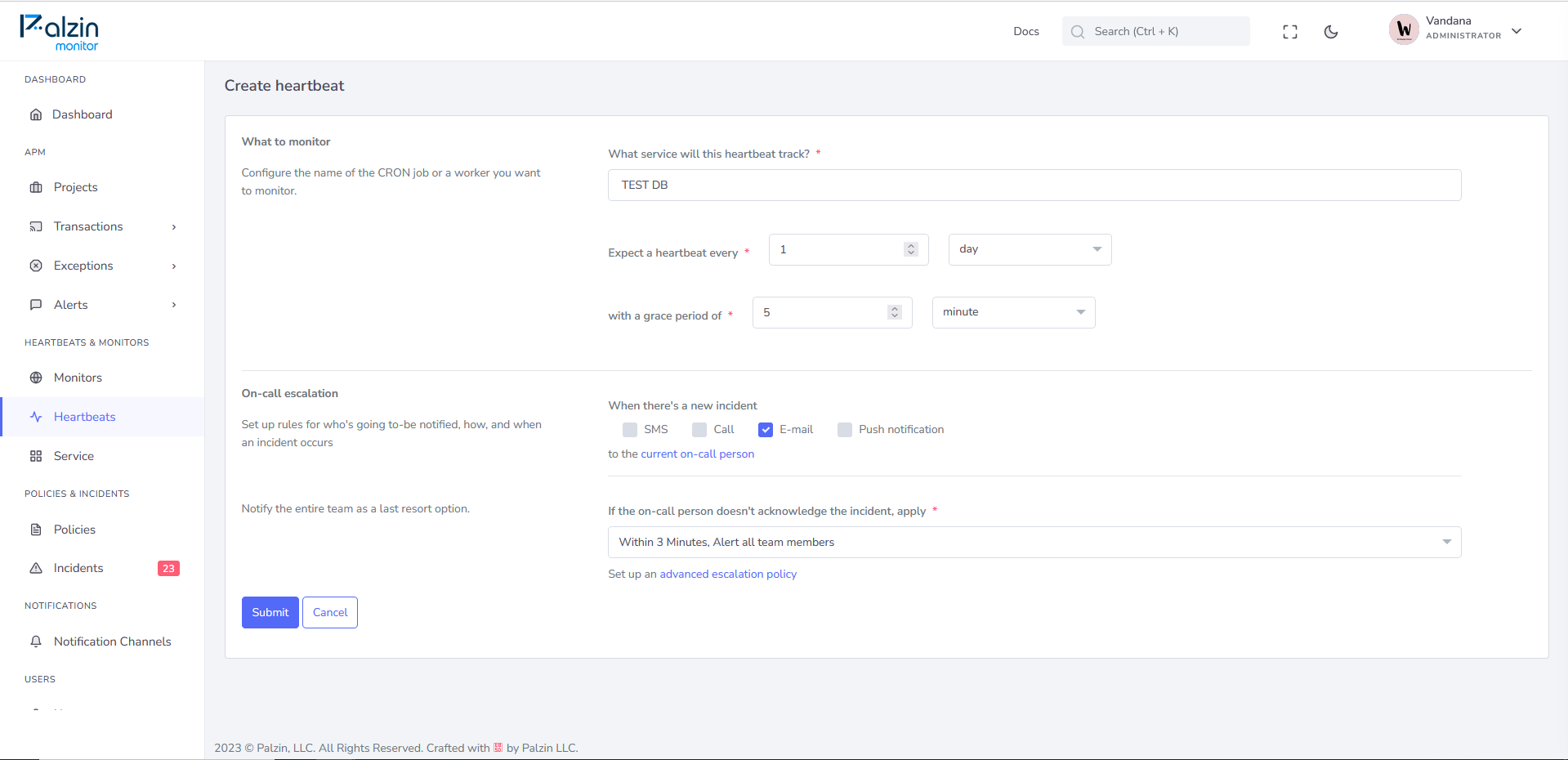
Task: Enable the Call notification checkbox
Action: point(699,430)
